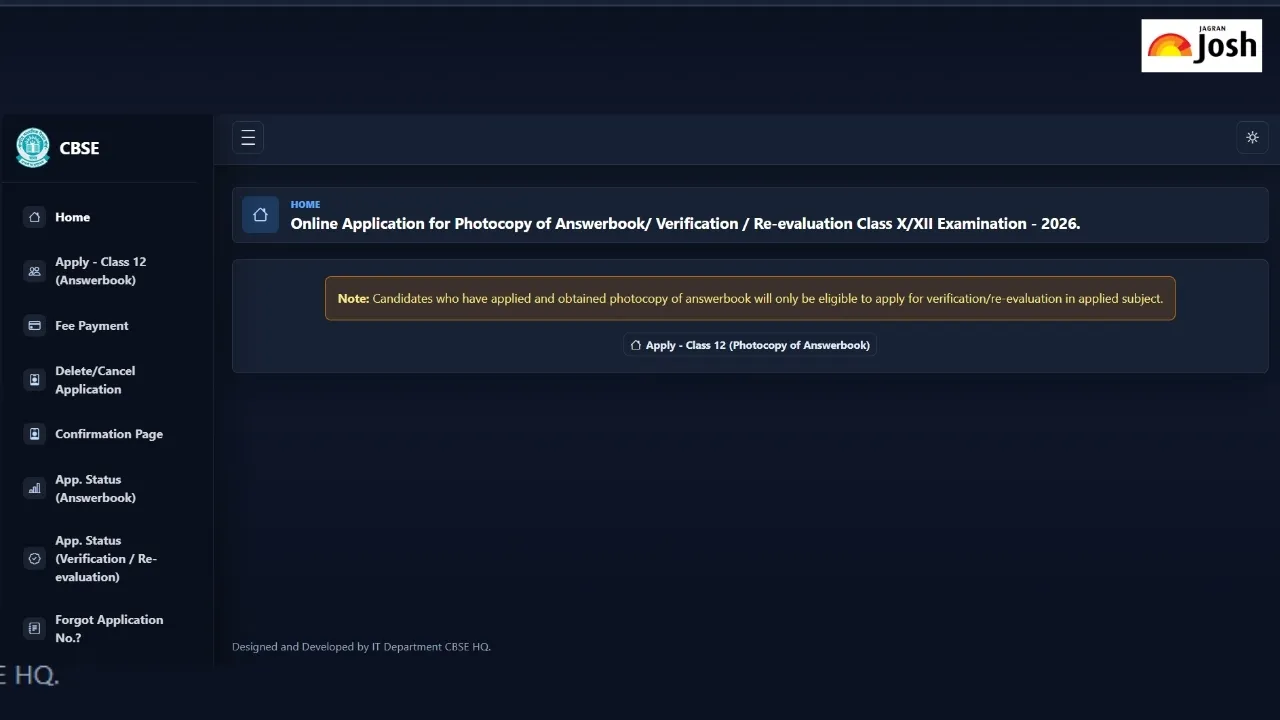Click the CBSE brand name text
The image size is (1280, 720).
click(79, 148)
